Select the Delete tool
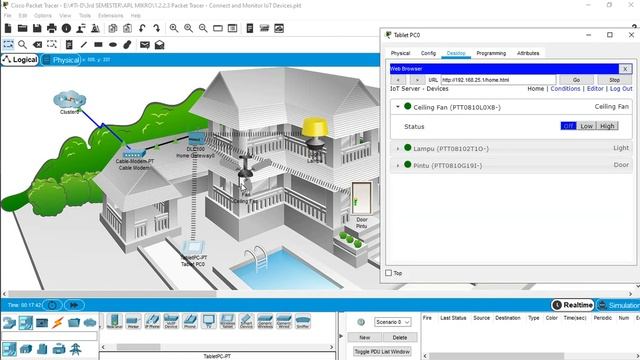 [x=37, y=44]
